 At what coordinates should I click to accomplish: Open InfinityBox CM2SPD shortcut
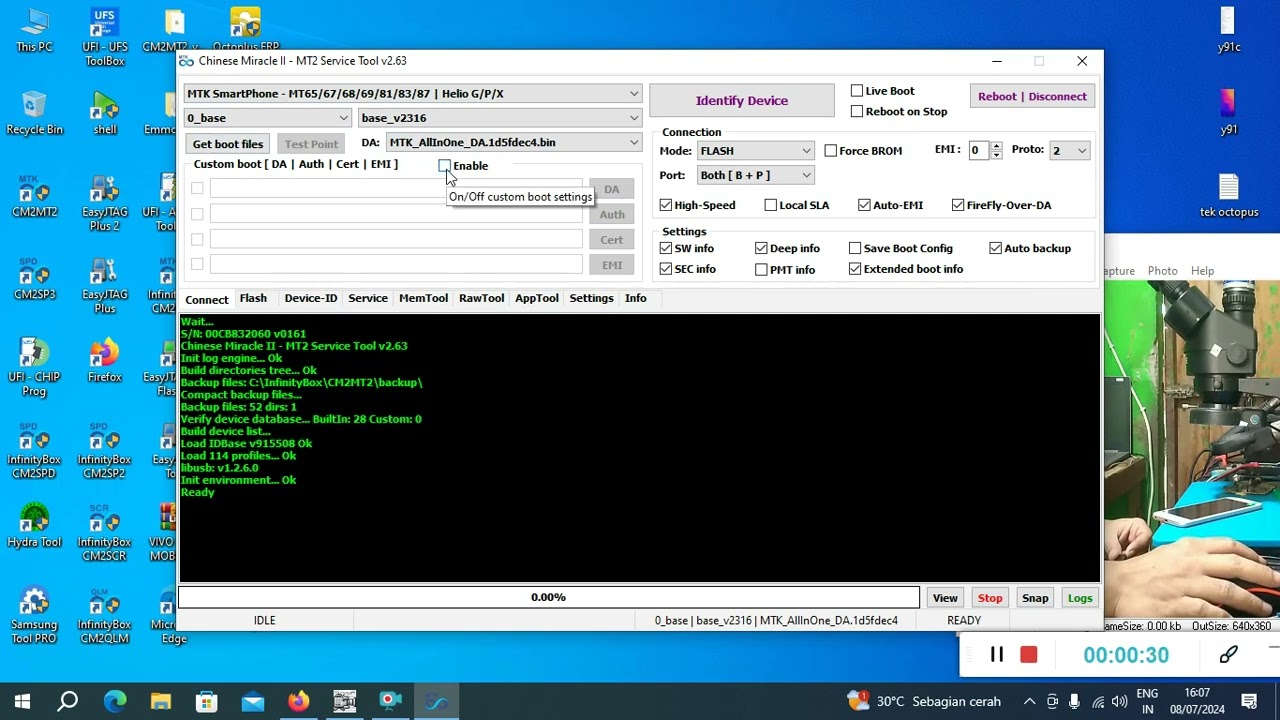[x=34, y=452]
